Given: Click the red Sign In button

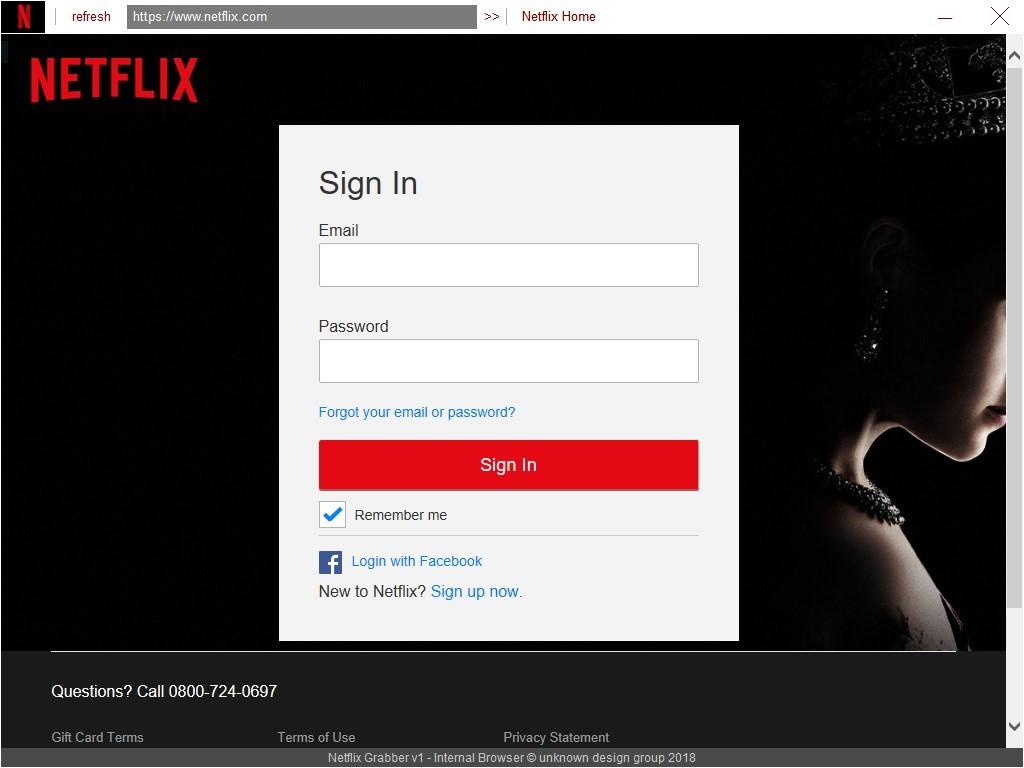Looking at the screenshot, I should [508, 465].
